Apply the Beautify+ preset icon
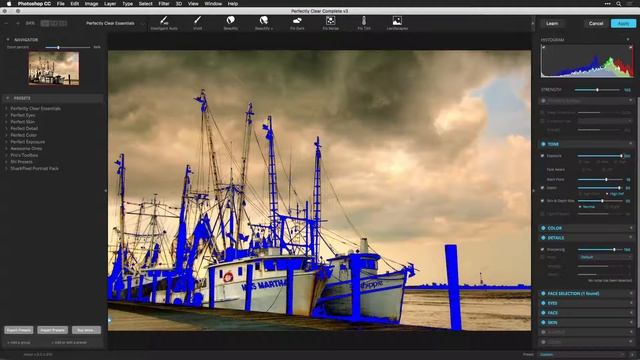The width and height of the screenshot is (640, 360). pyautogui.click(x=264, y=20)
